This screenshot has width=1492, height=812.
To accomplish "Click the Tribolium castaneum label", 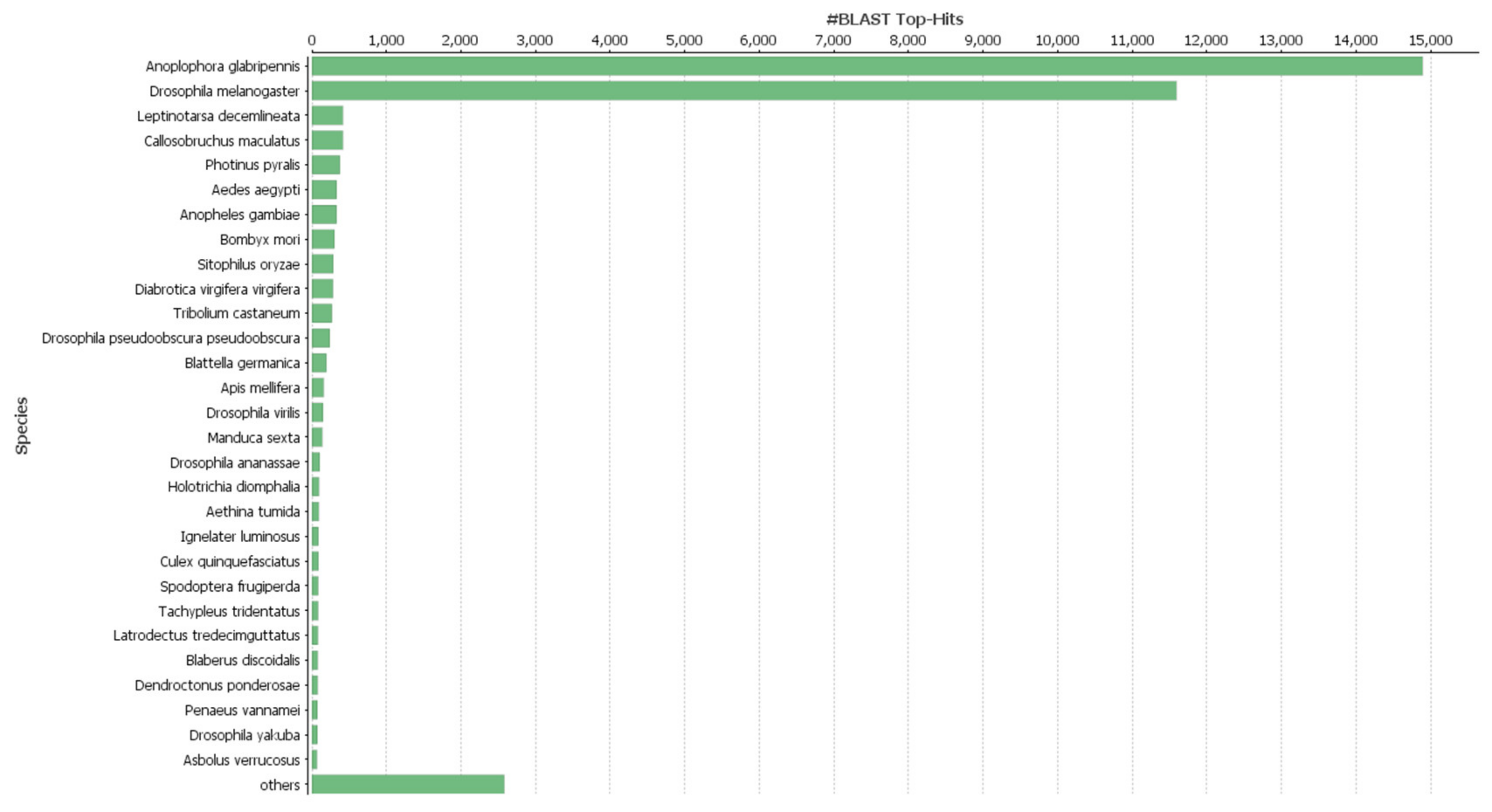I will click(x=236, y=314).
